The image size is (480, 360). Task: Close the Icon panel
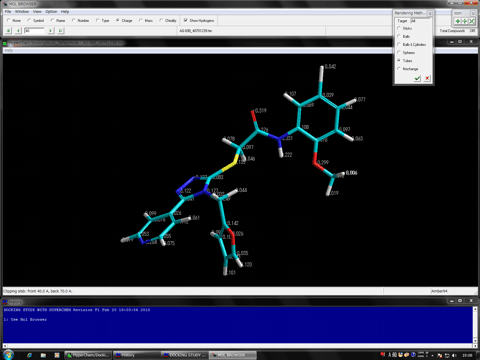click(473, 13)
